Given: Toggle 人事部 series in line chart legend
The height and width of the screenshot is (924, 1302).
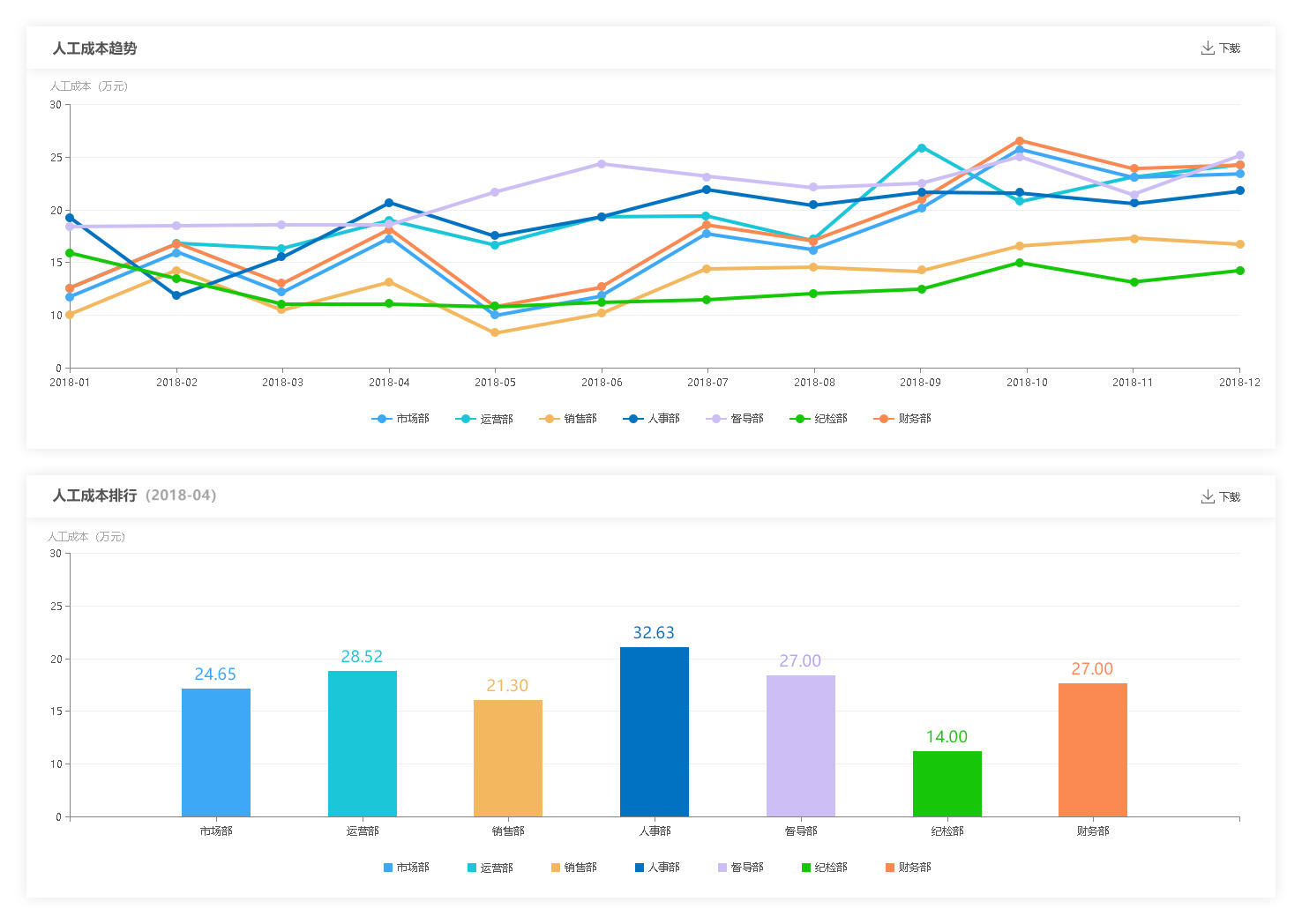Looking at the screenshot, I should click(652, 419).
